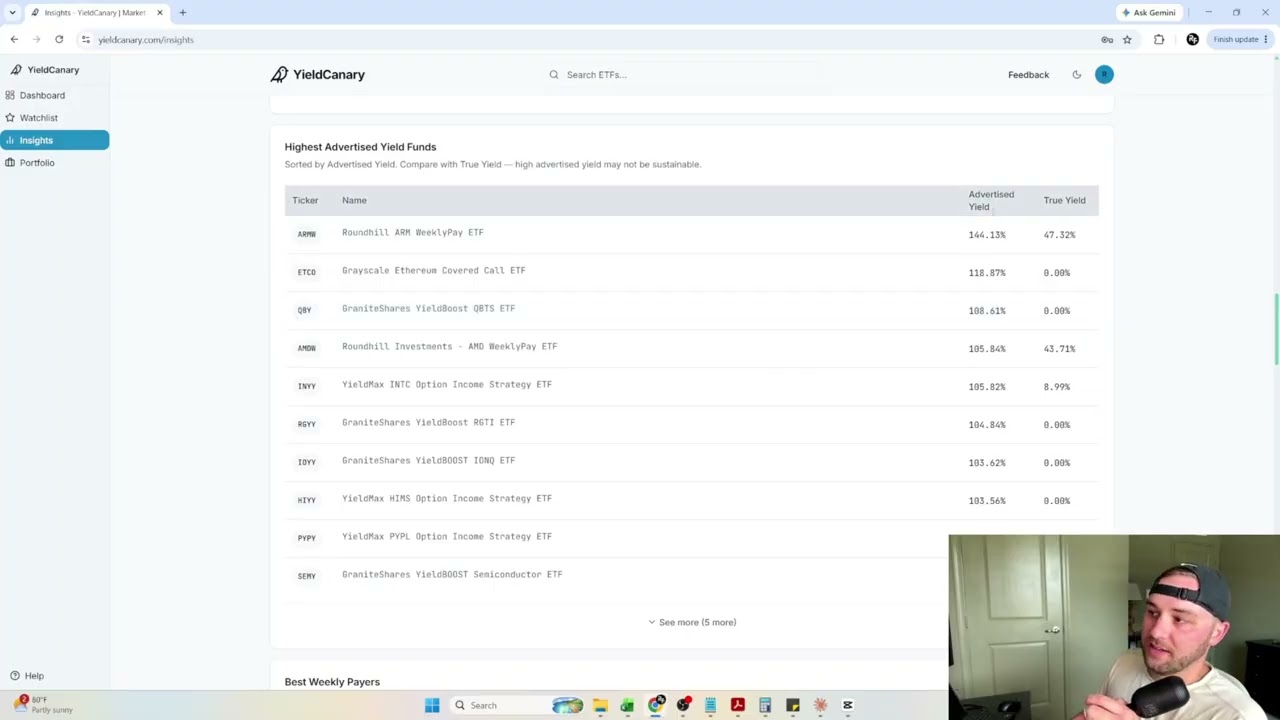Click the ARMW ticker badge

pyautogui.click(x=306, y=234)
